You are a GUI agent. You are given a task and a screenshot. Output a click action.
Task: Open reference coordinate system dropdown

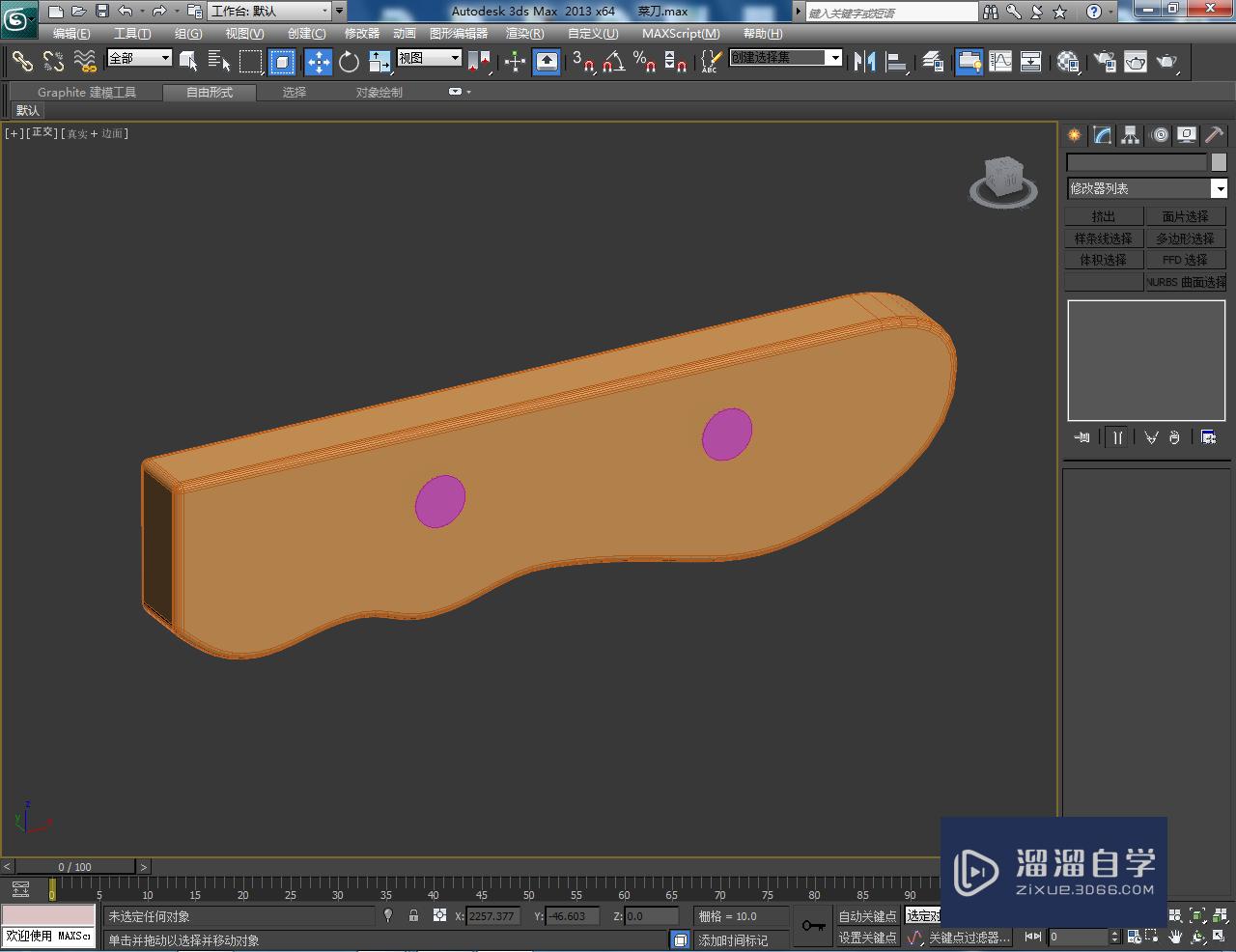(430, 58)
